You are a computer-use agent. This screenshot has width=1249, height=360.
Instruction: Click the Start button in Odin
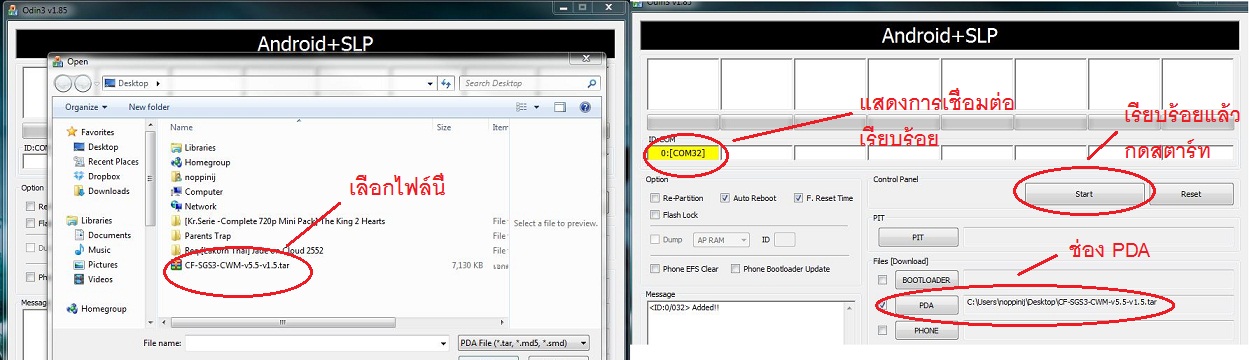(1084, 194)
